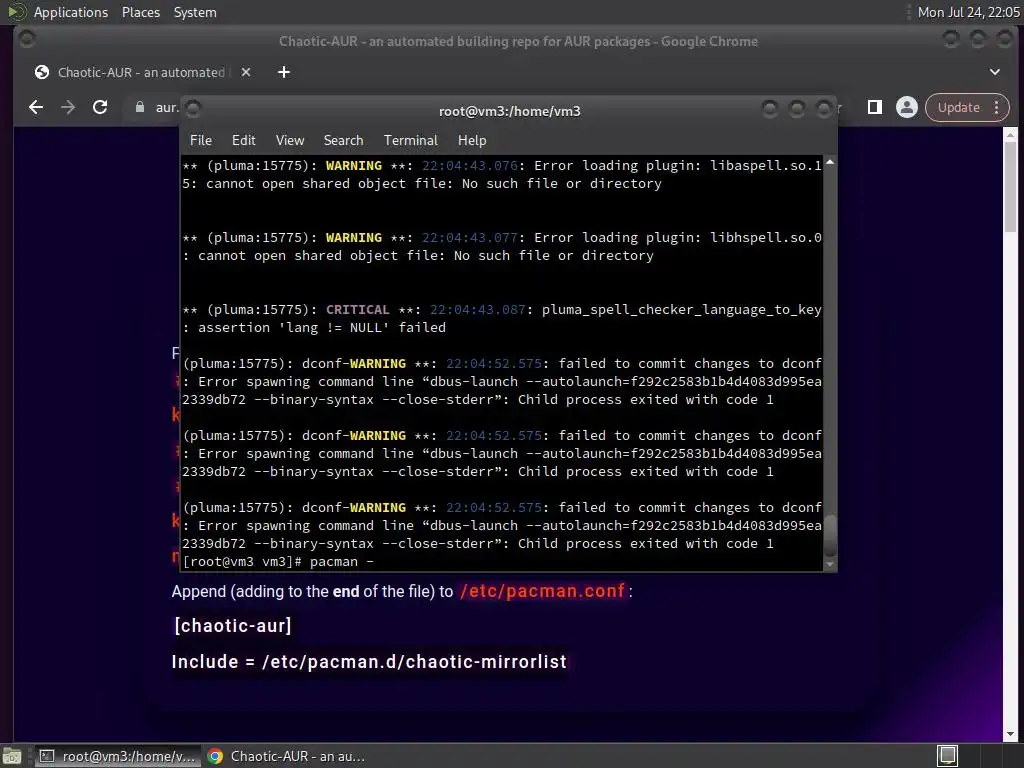1024x768 pixels.
Task: Open terminal Search menu
Action: 344,140
